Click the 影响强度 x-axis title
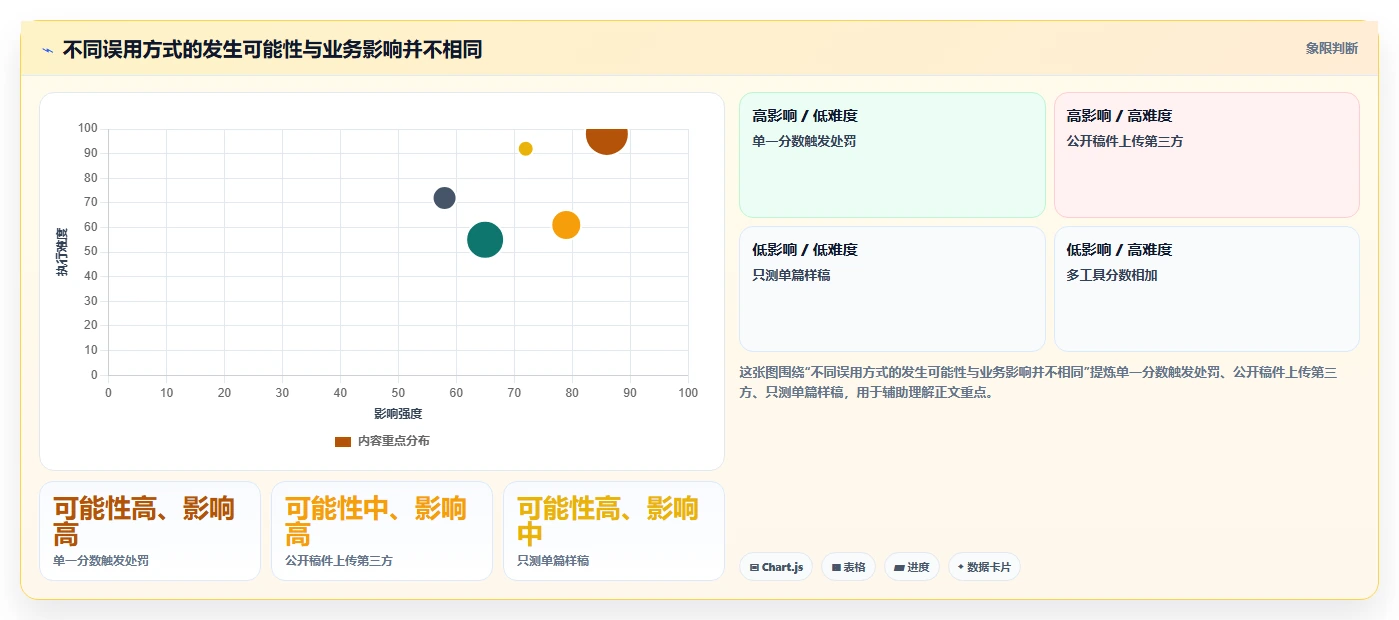The height and width of the screenshot is (620, 1399). coord(398,414)
